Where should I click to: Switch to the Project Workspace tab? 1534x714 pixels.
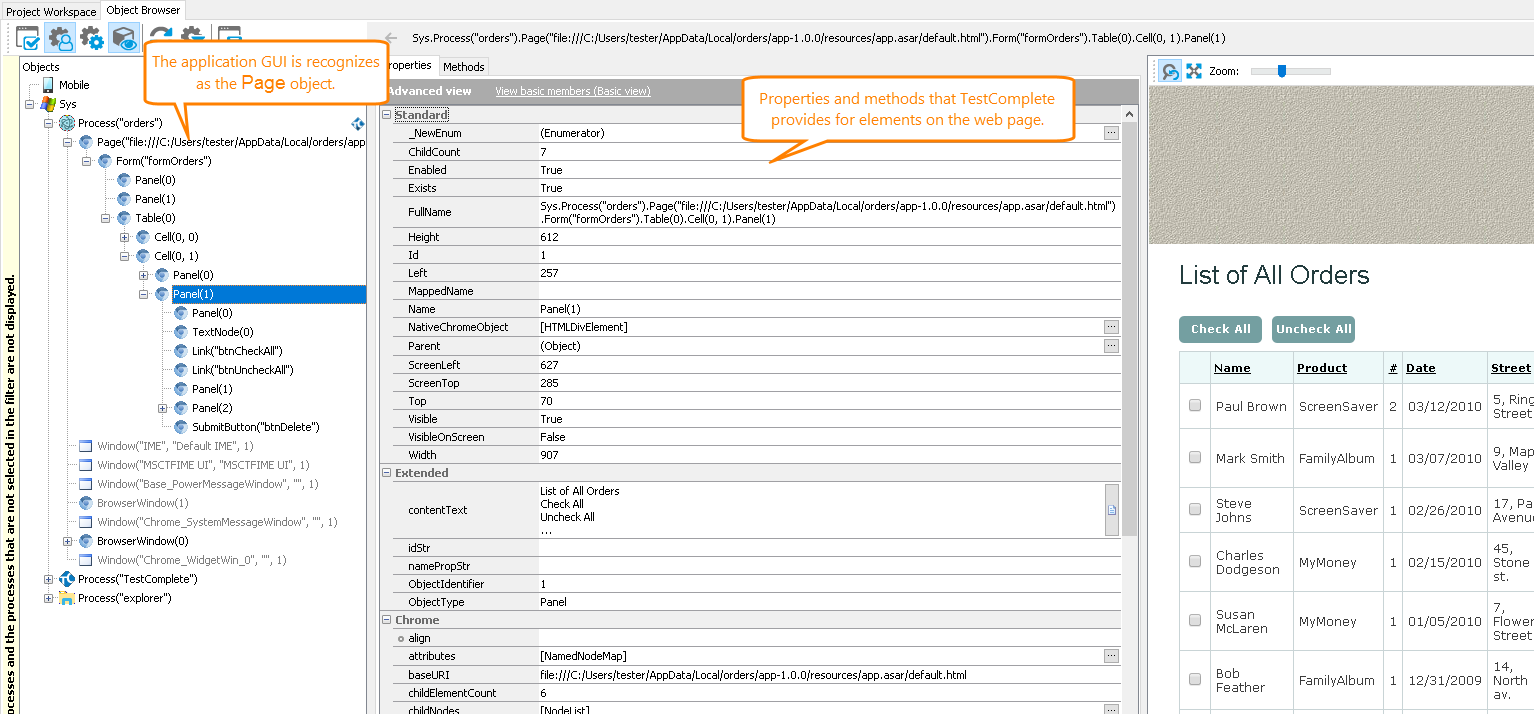click(x=52, y=11)
